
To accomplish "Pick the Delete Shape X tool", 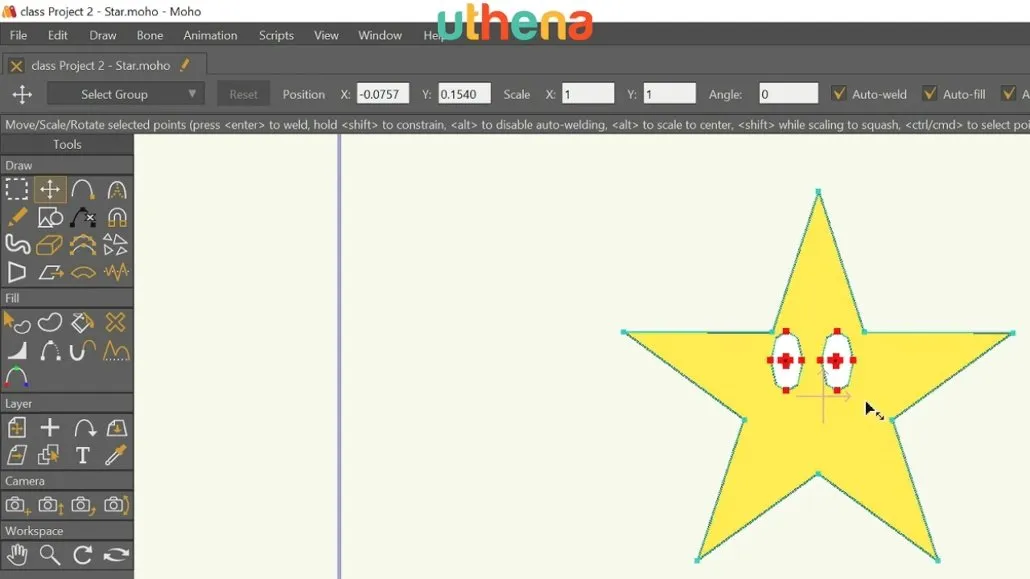I will [x=116, y=323].
